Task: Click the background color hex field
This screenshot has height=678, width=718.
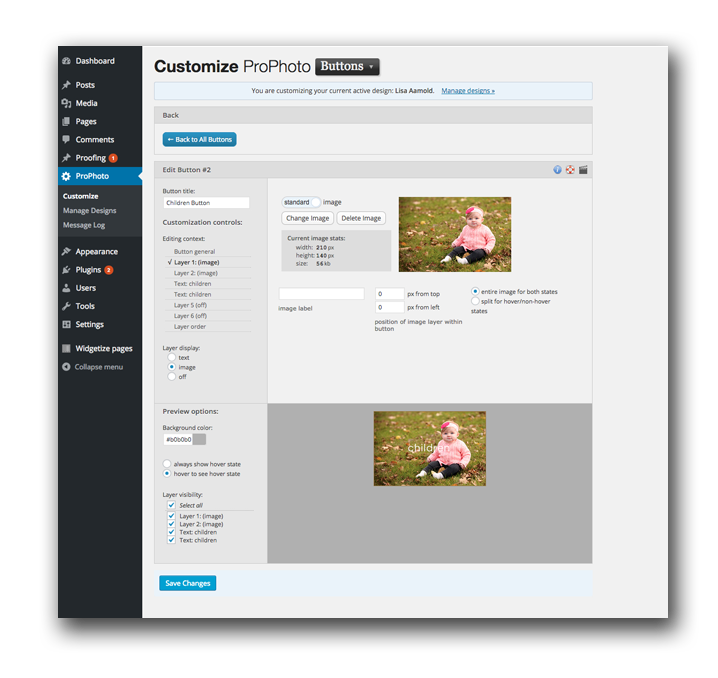Action: [178, 439]
